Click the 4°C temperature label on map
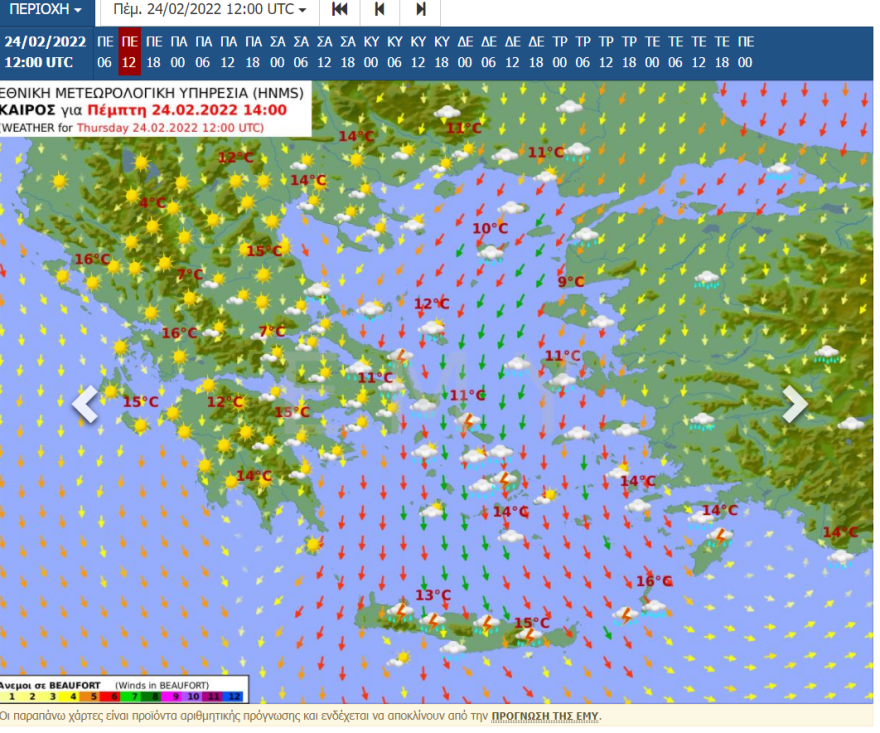This screenshot has height=733, width=880. pyautogui.click(x=152, y=203)
